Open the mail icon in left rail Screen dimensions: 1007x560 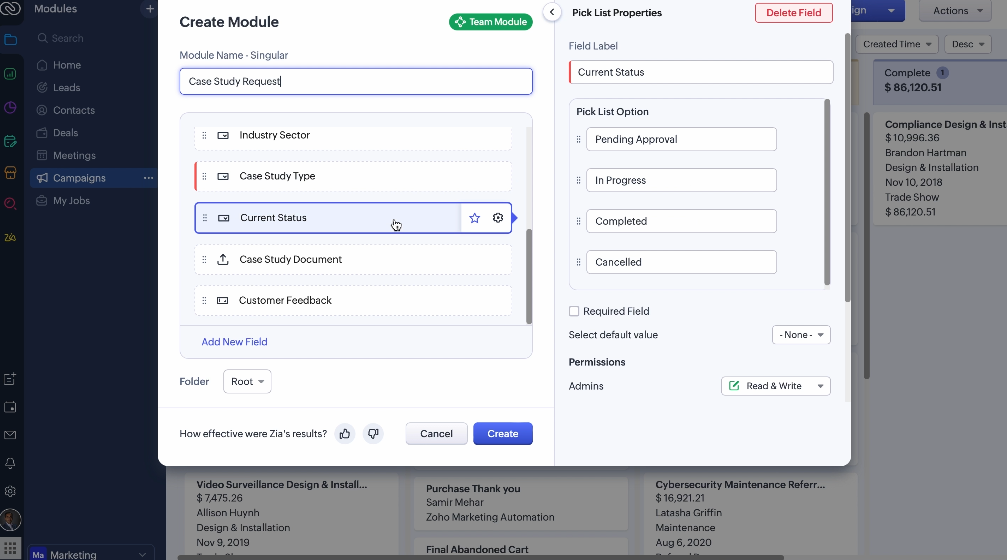[x=10, y=435]
